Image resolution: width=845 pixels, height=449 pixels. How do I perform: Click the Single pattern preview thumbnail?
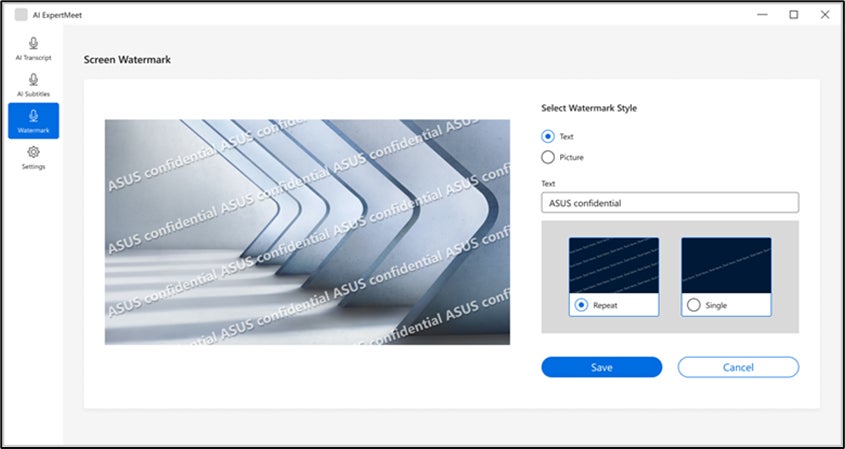[x=726, y=266]
